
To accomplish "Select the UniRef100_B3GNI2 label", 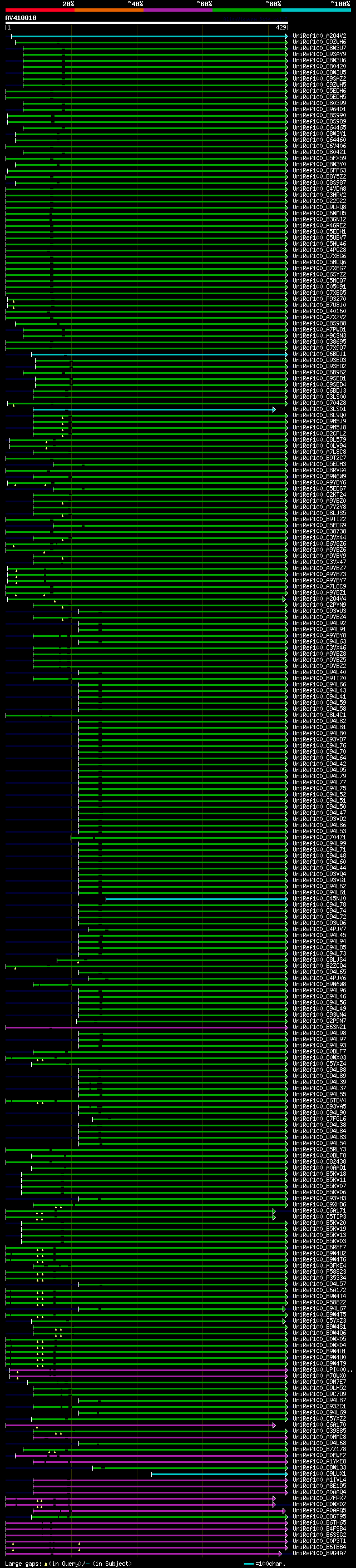I will point(319,219).
